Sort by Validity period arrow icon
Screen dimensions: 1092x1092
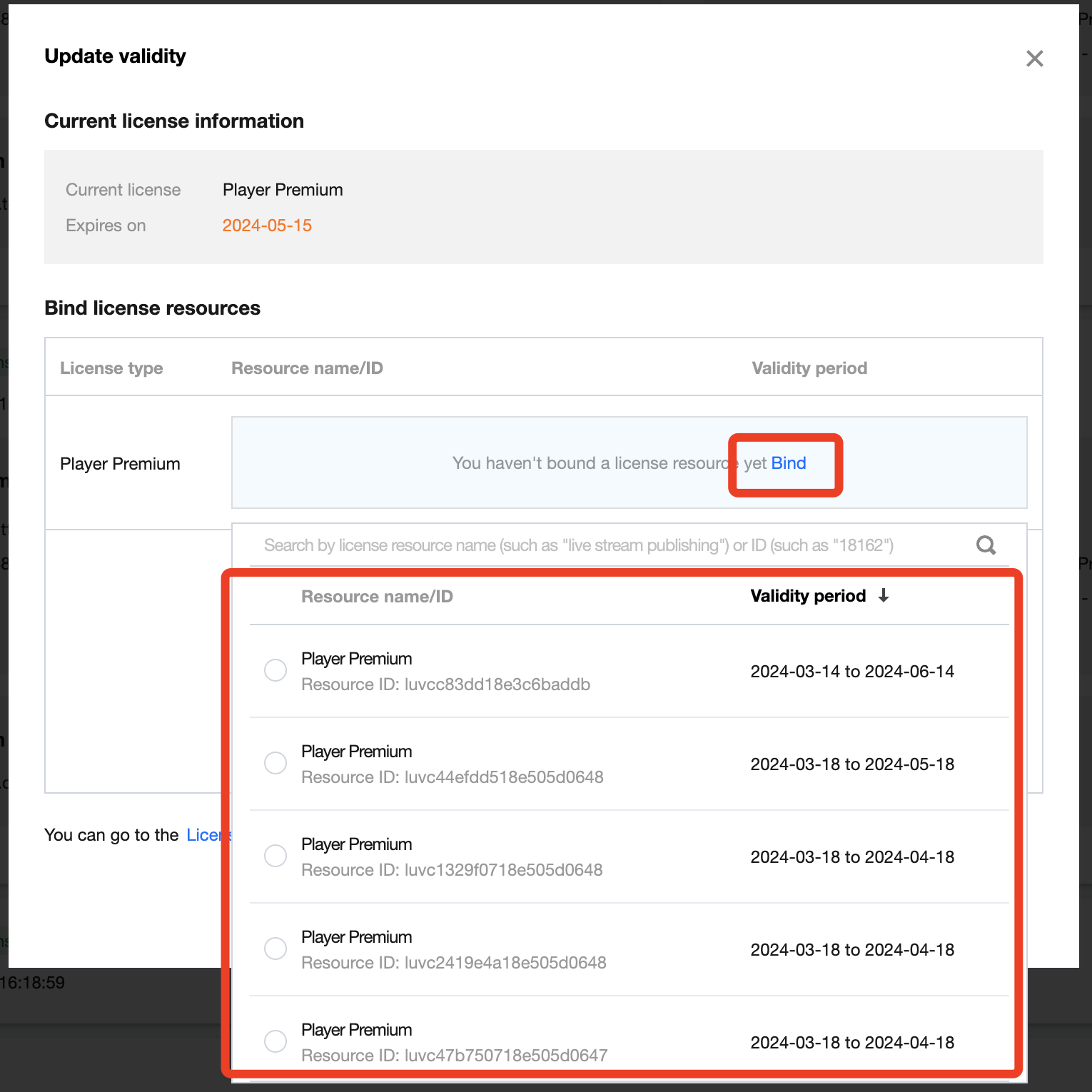[x=884, y=596]
